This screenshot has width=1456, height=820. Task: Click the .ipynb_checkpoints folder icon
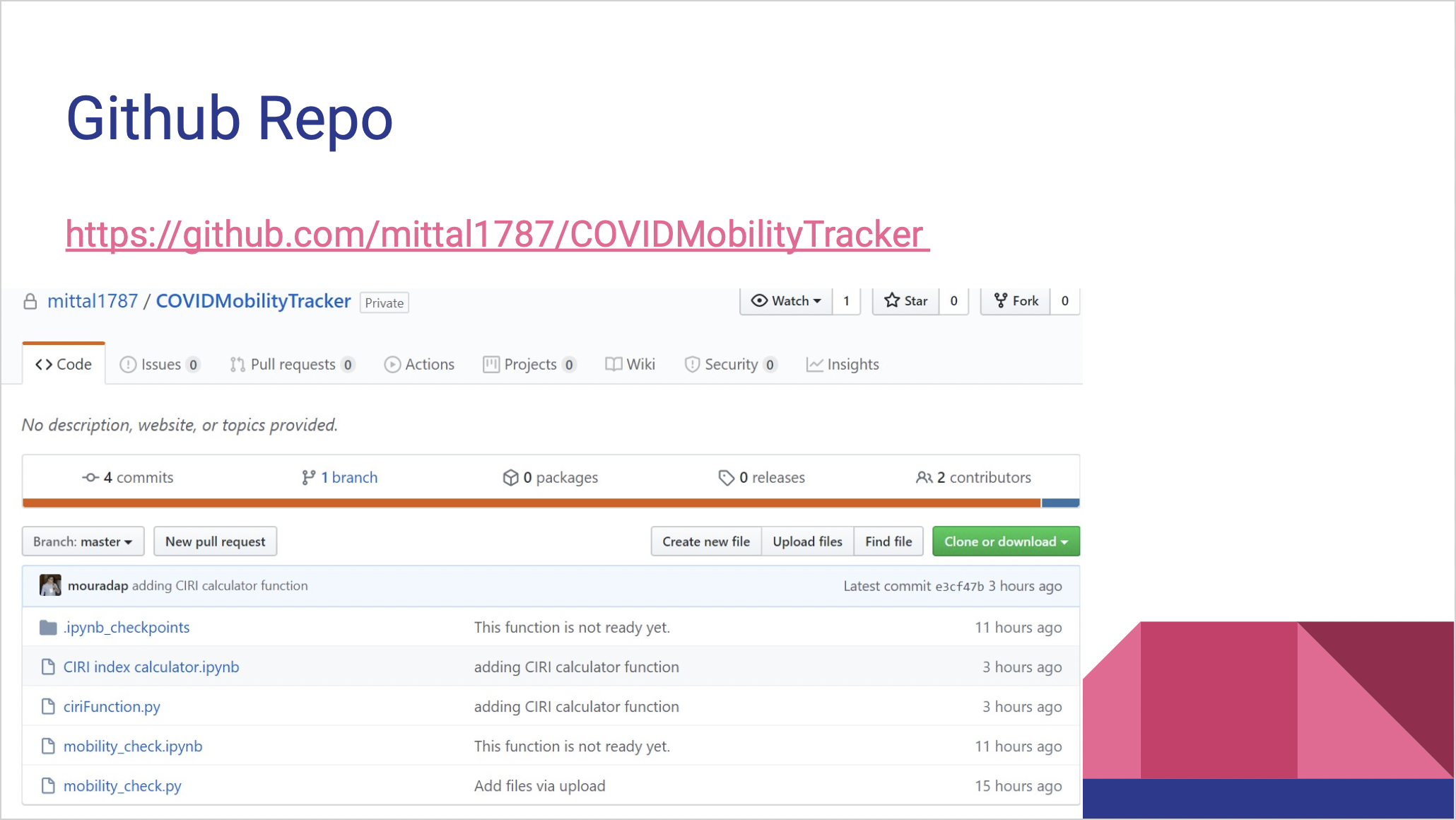(48, 628)
